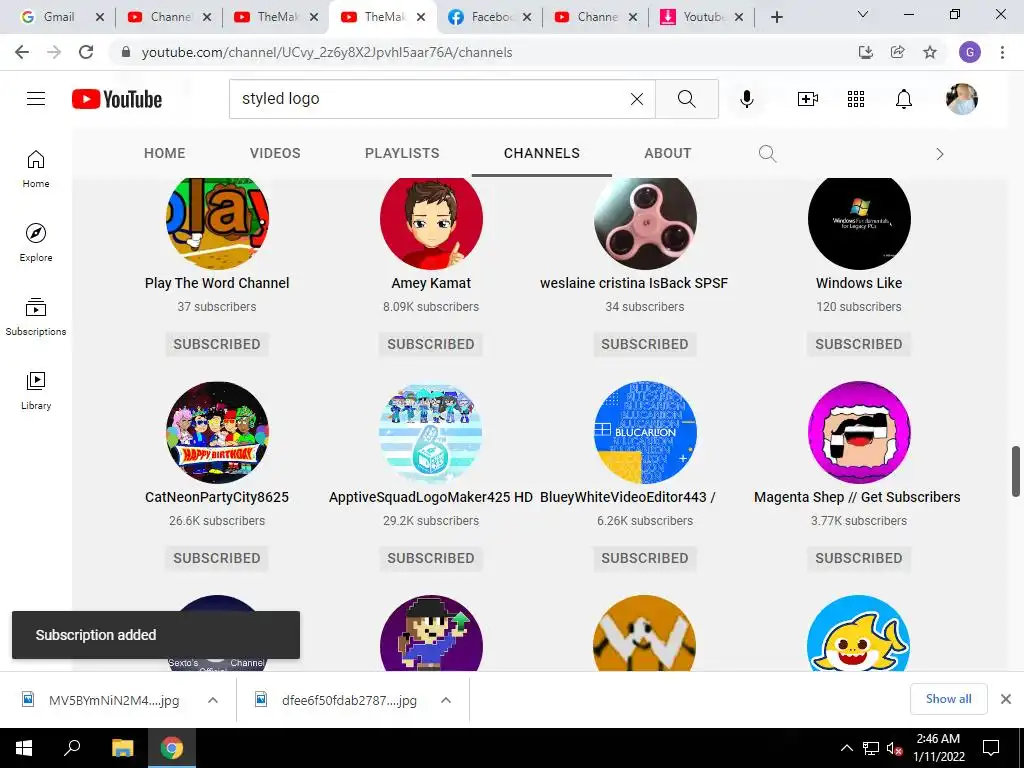The width and height of the screenshot is (1024, 768).
Task: Switch to channel HOME tab
Action: pyautogui.click(x=165, y=153)
